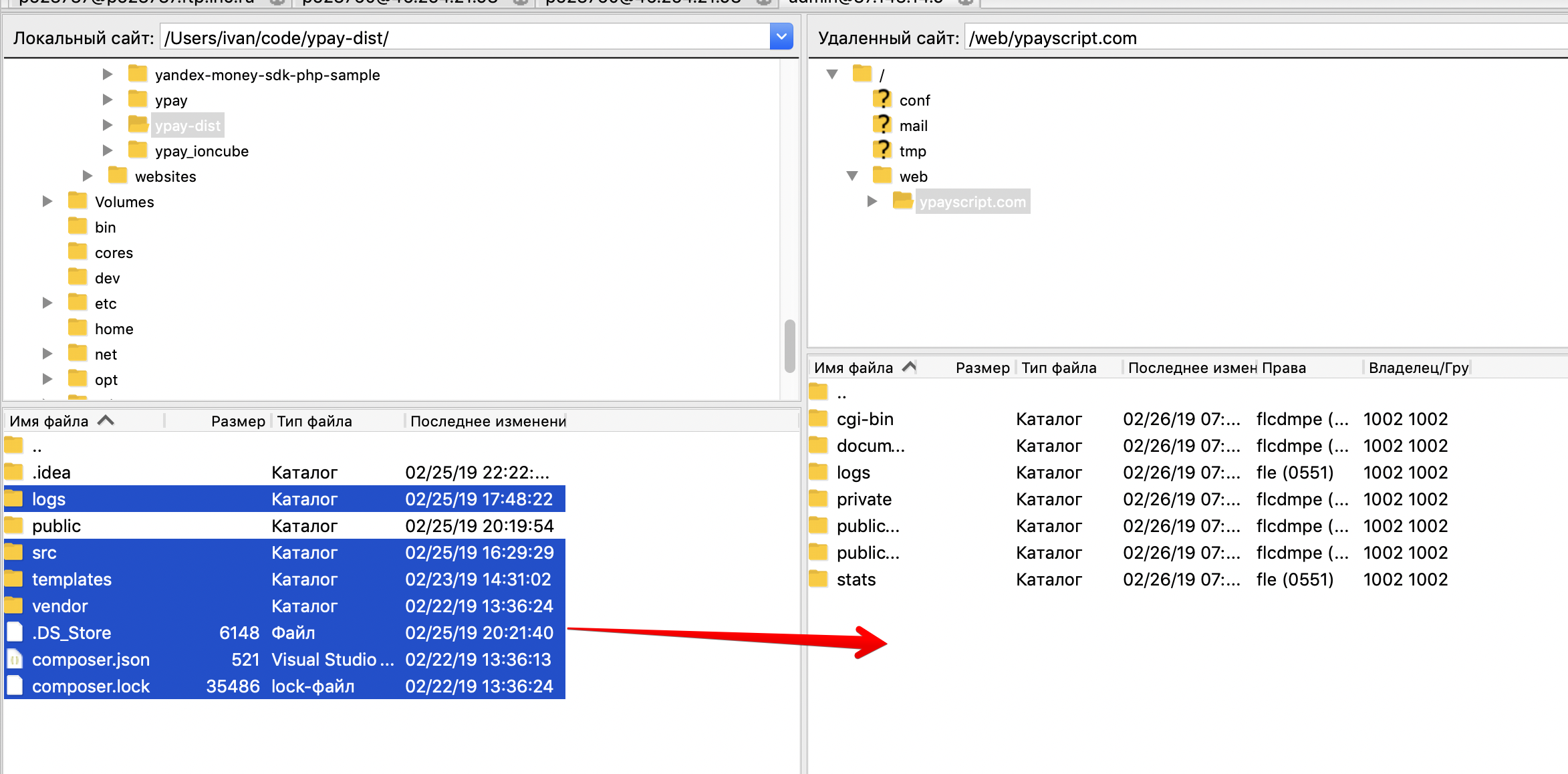1568x774 pixels.
Task: Select the private folder in remote list
Action: point(864,499)
